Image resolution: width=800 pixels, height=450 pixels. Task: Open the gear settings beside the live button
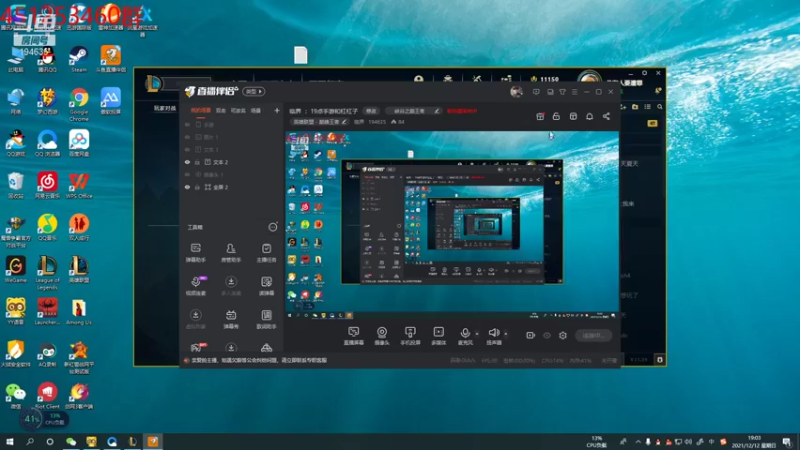563,335
